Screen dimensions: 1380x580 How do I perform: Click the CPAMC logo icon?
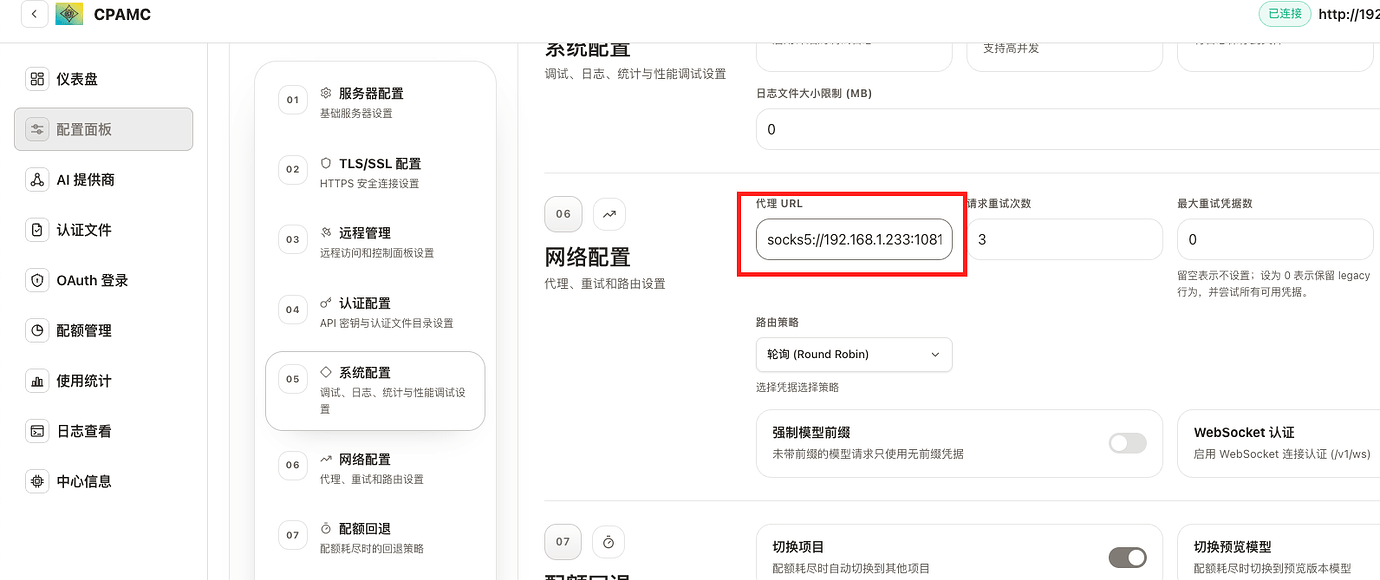click(x=69, y=15)
